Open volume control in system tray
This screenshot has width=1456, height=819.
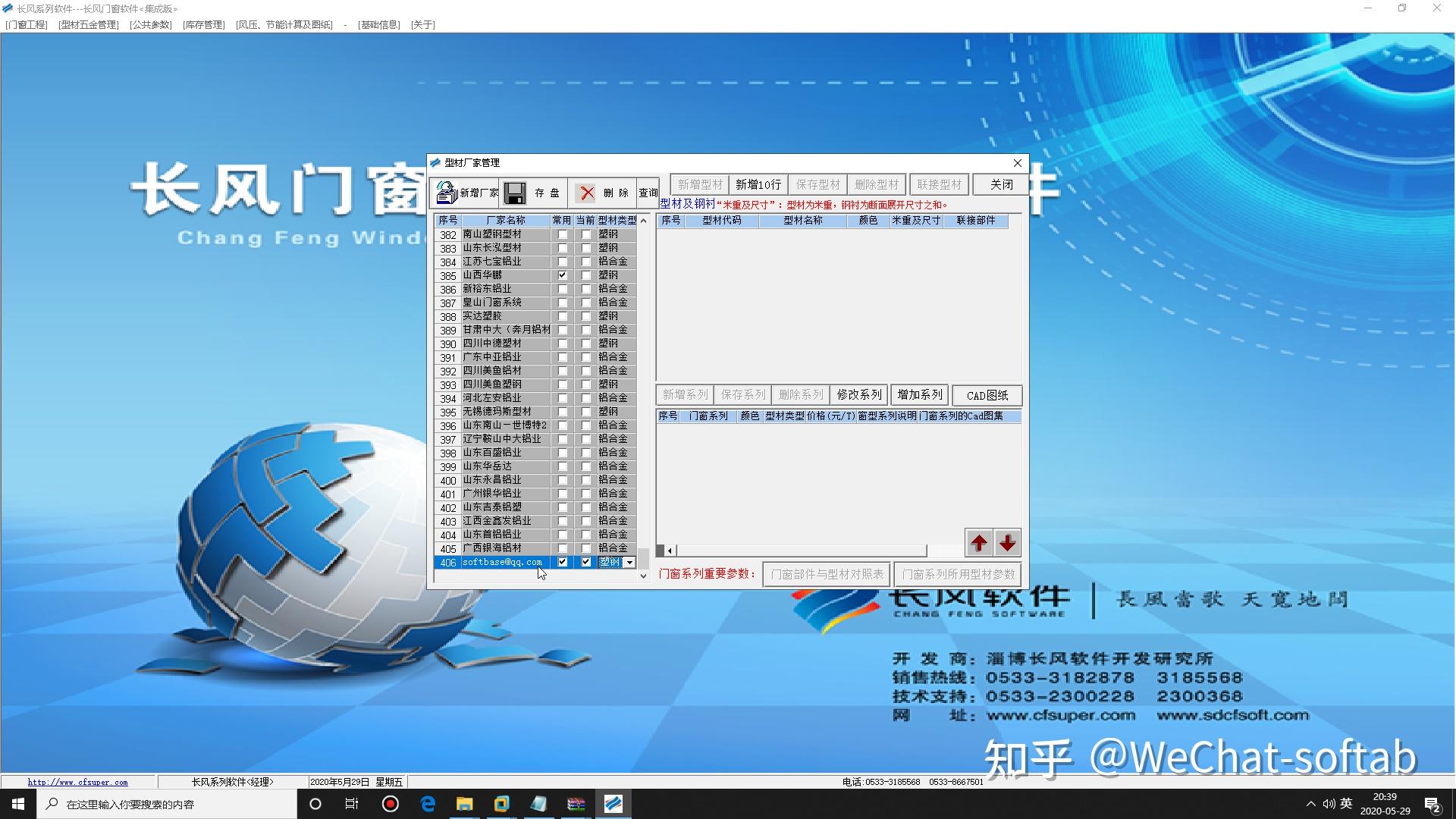point(1329,804)
